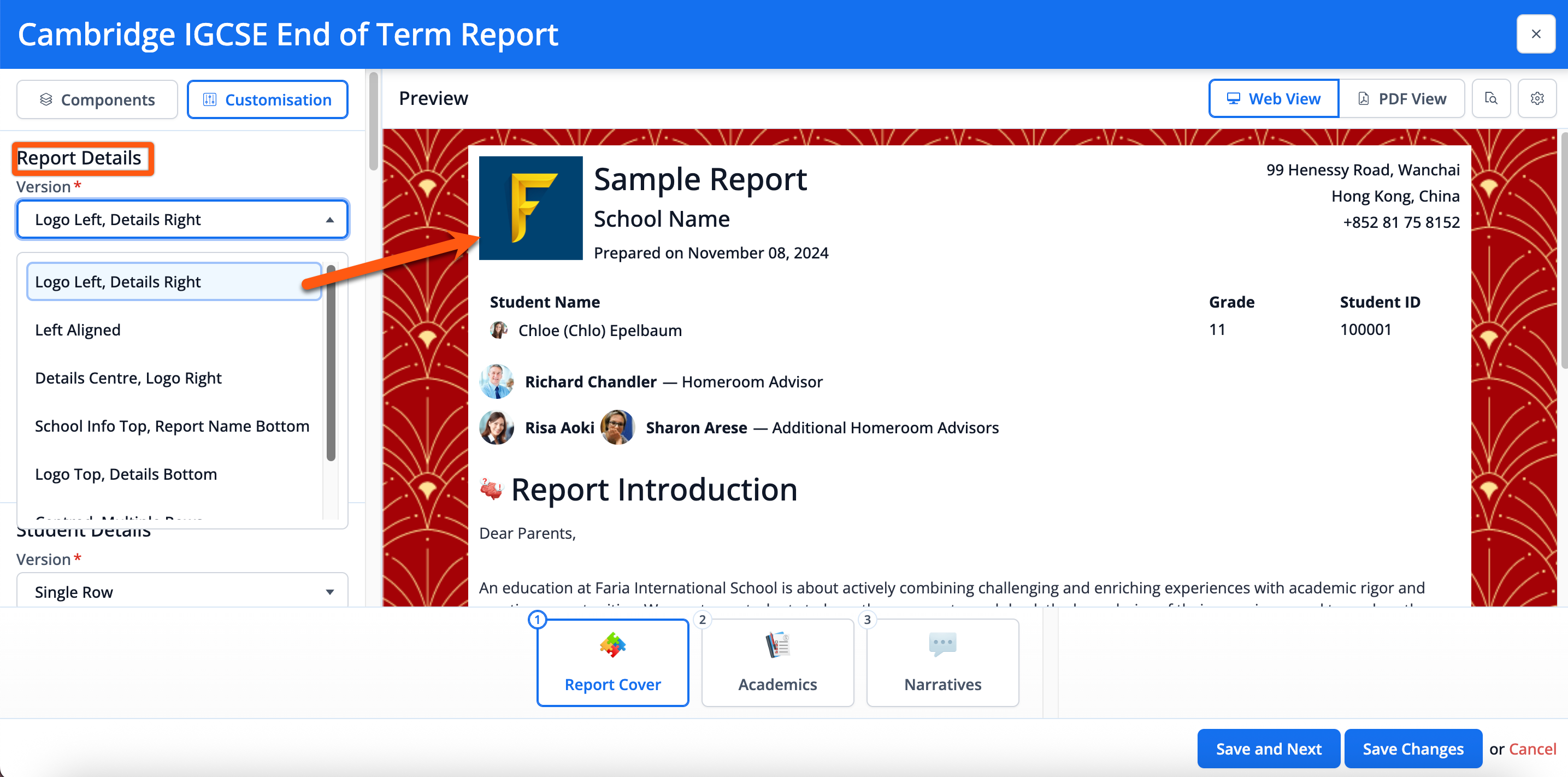Open the Student Details Single Row dropdown
The width and height of the screenshot is (1568, 777).
point(182,591)
